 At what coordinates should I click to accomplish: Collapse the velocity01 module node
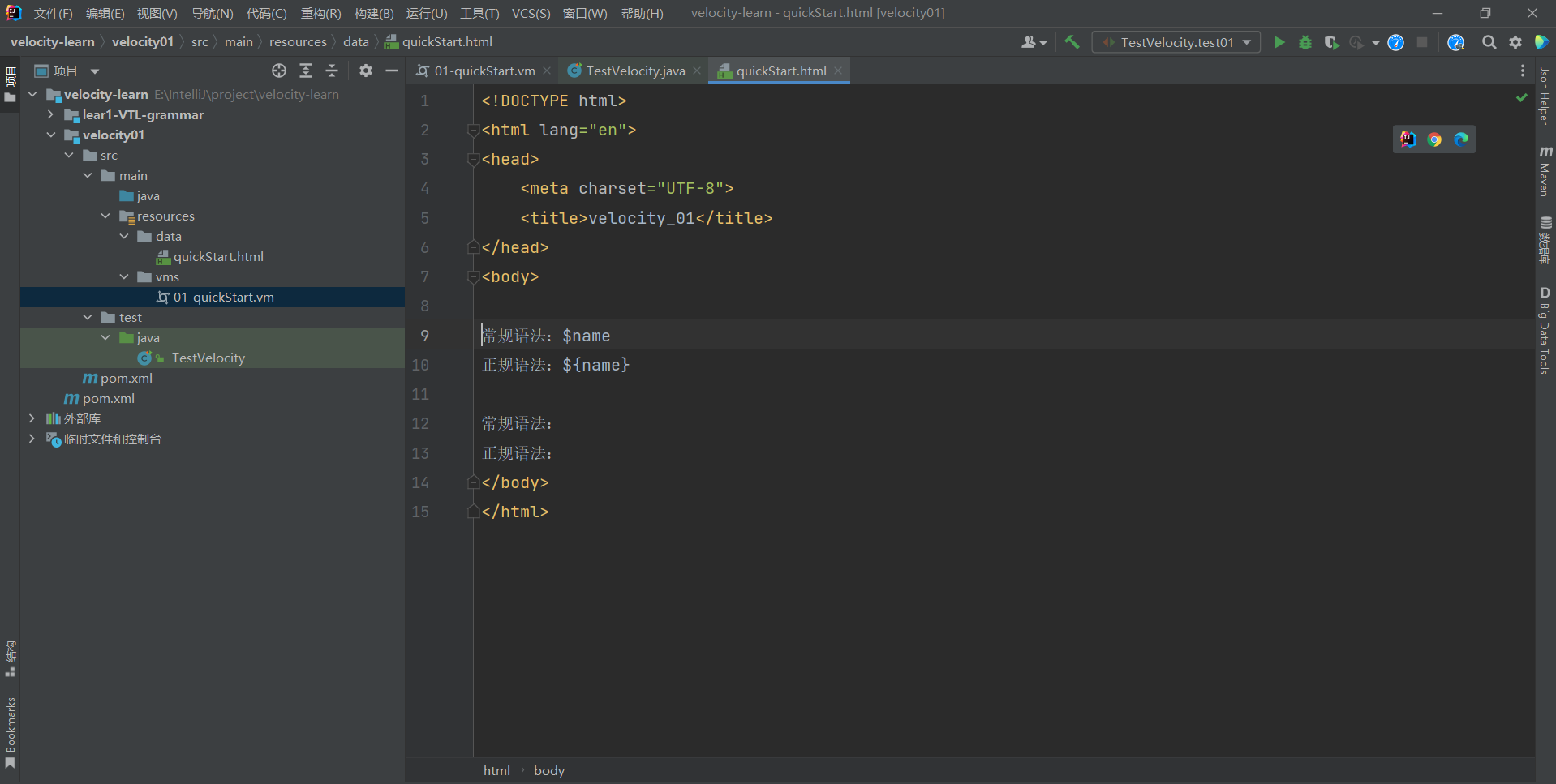[x=50, y=135]
